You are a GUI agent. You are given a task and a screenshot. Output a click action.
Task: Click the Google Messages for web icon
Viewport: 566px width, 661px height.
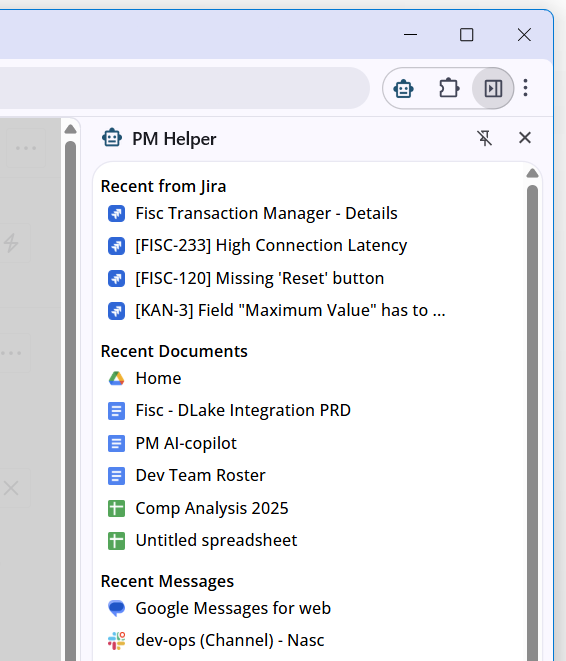116,608
